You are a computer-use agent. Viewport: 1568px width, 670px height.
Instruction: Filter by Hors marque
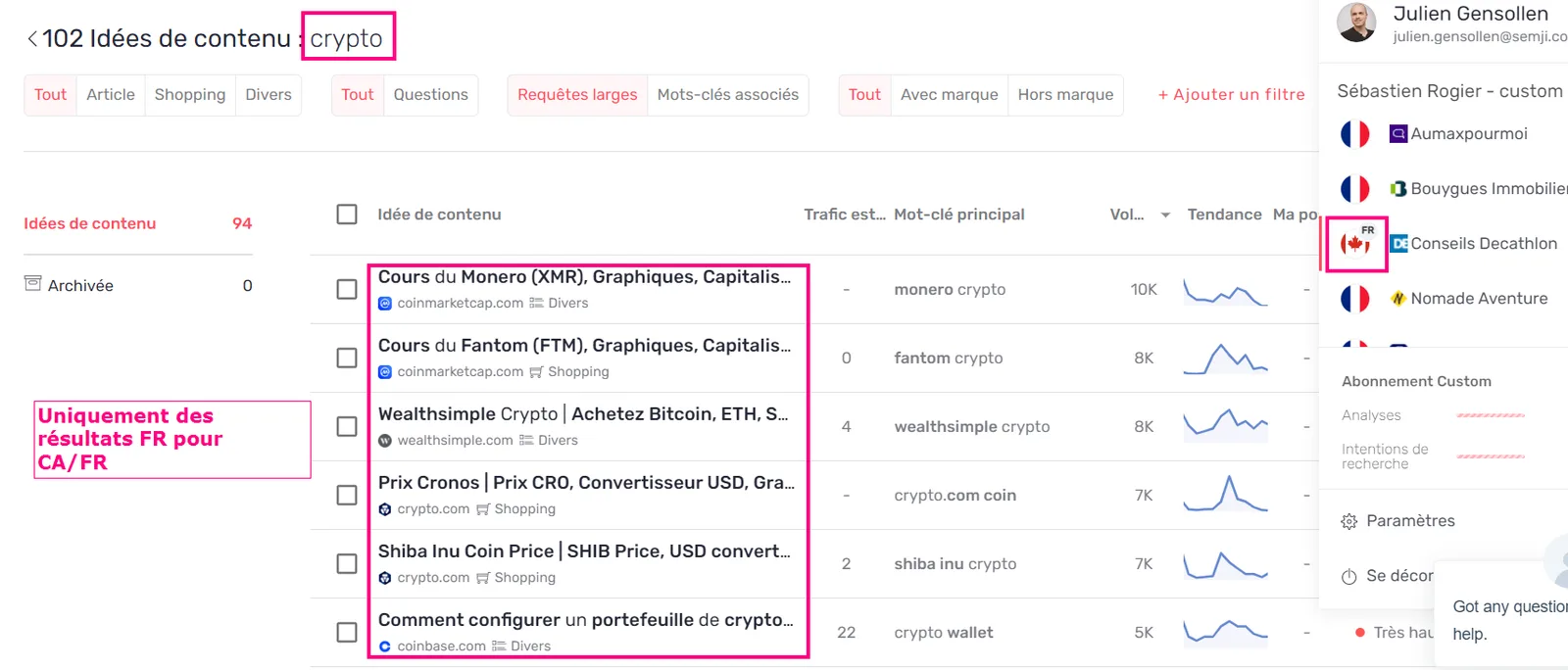point(1065,95)
